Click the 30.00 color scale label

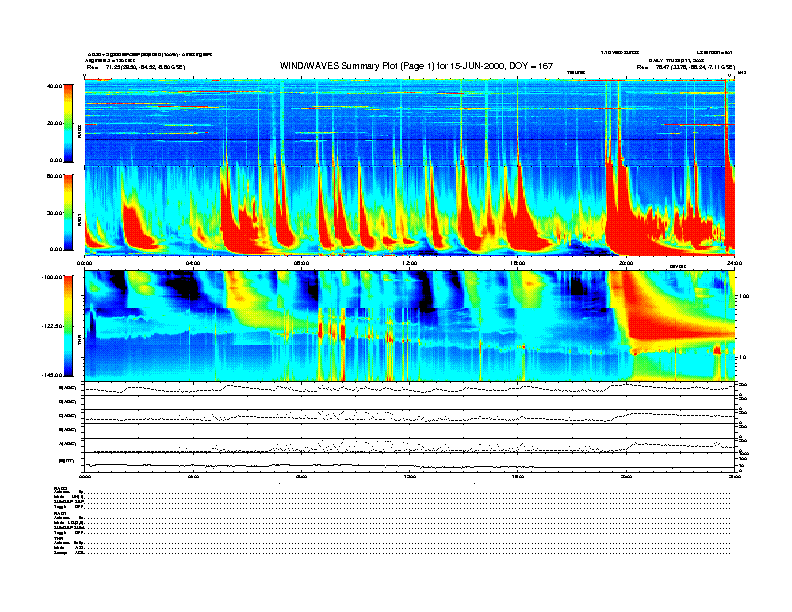pos(55,213)
